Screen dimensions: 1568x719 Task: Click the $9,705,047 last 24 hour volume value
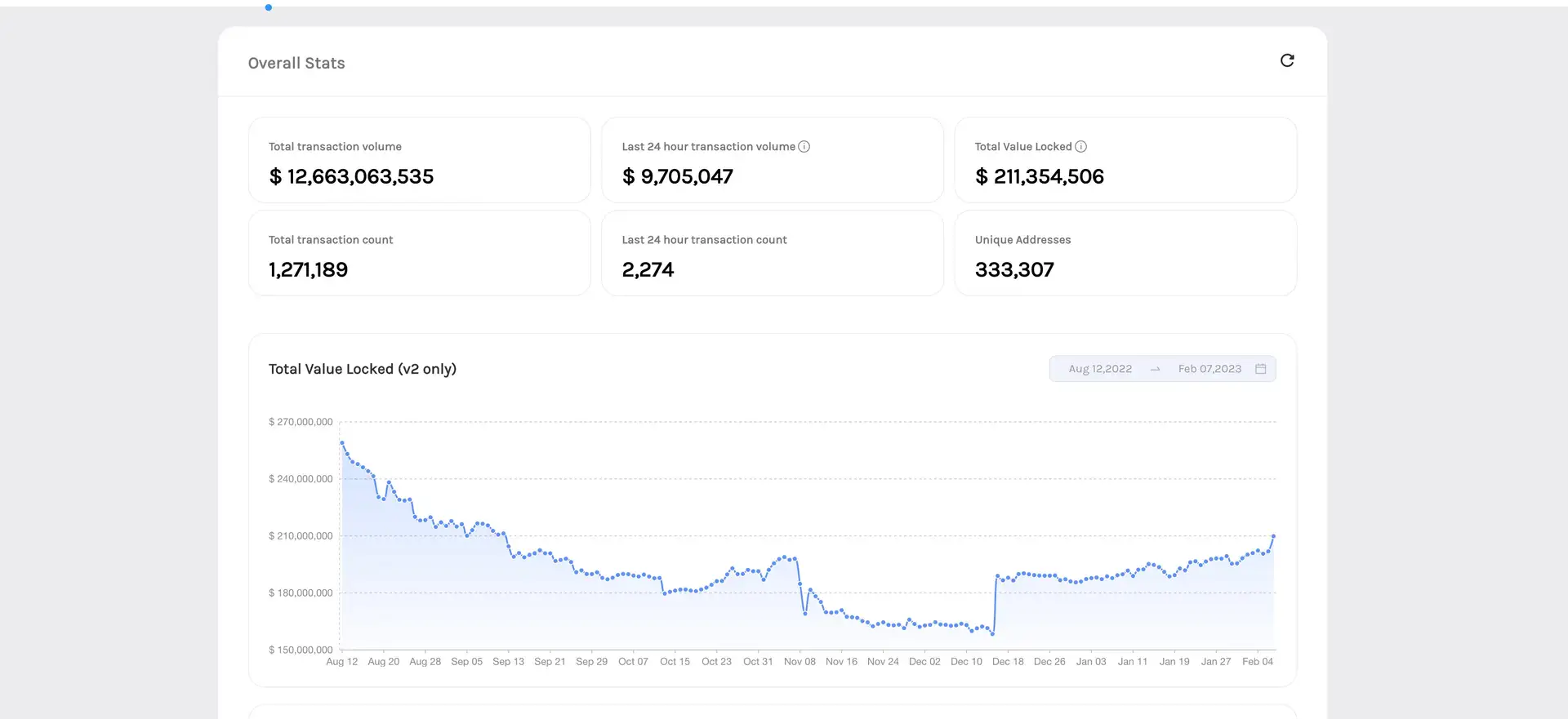[x=677, y=176]
